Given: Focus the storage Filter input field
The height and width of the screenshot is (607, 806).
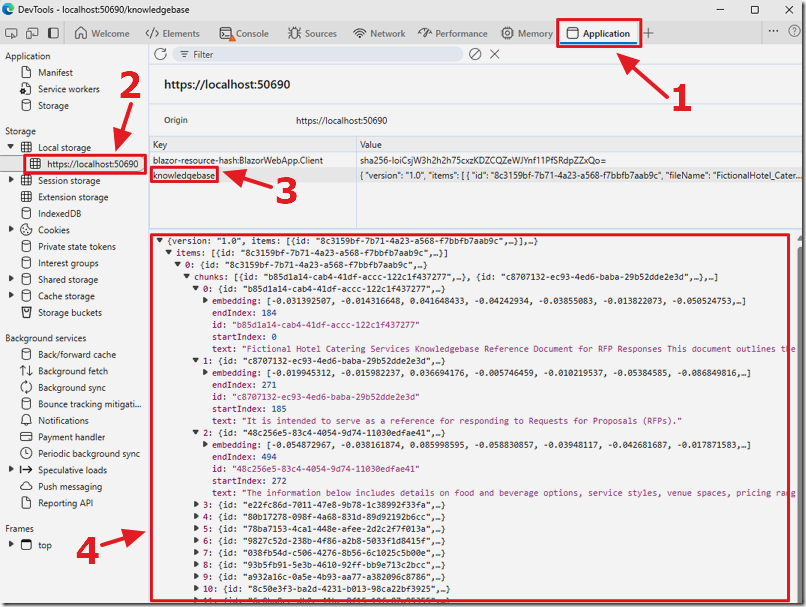Looking at the screenshot, I should pos(318,54).
